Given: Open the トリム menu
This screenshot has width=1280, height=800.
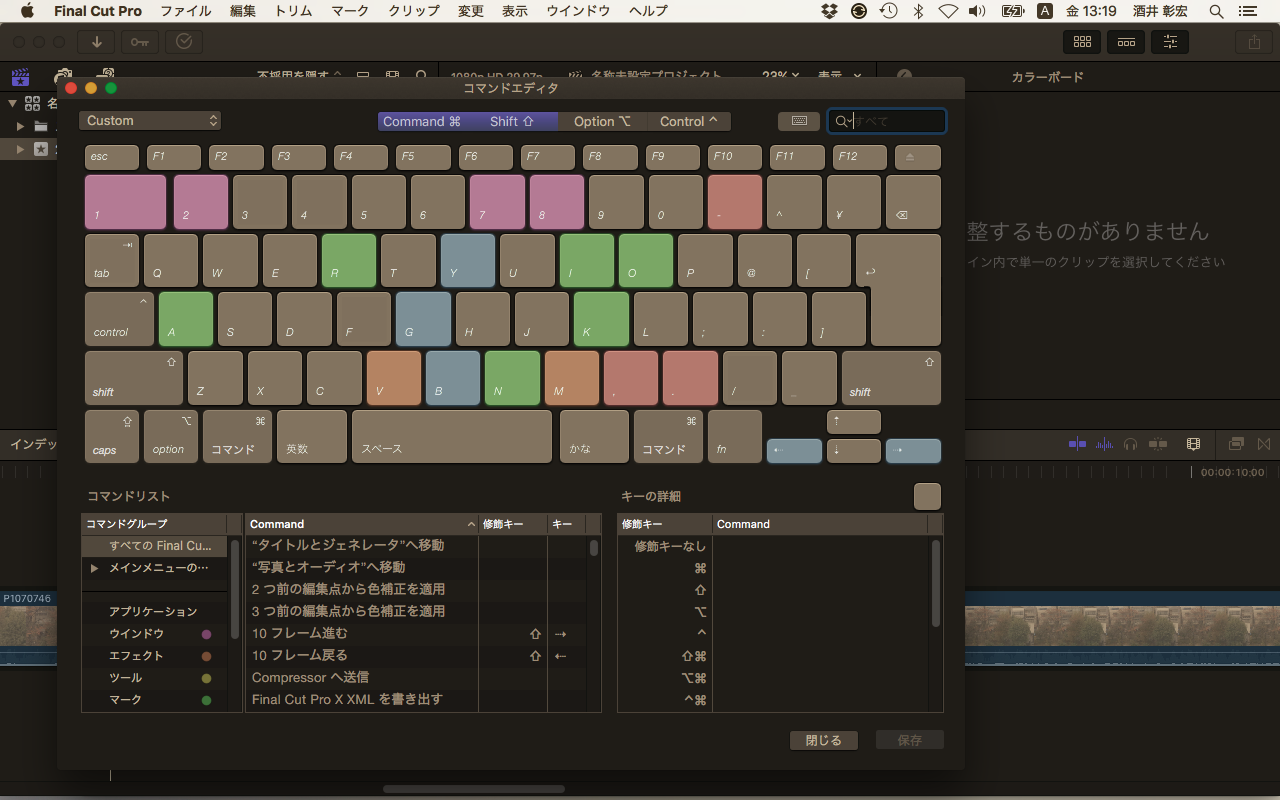Looking at the screenshot, I should [293, 11].
